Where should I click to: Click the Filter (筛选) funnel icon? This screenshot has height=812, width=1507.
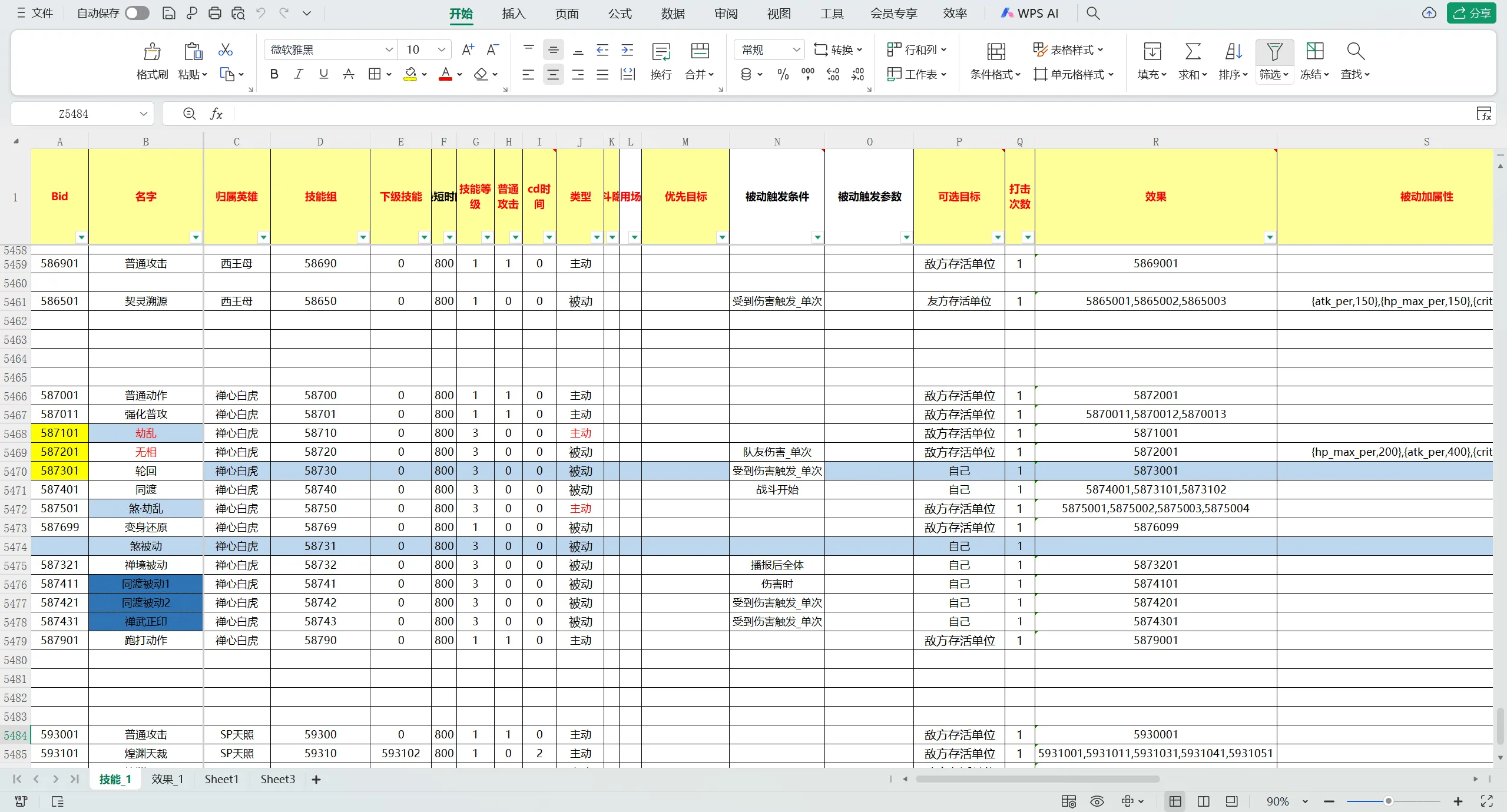pyautogui.click(x=1274, y=51)
